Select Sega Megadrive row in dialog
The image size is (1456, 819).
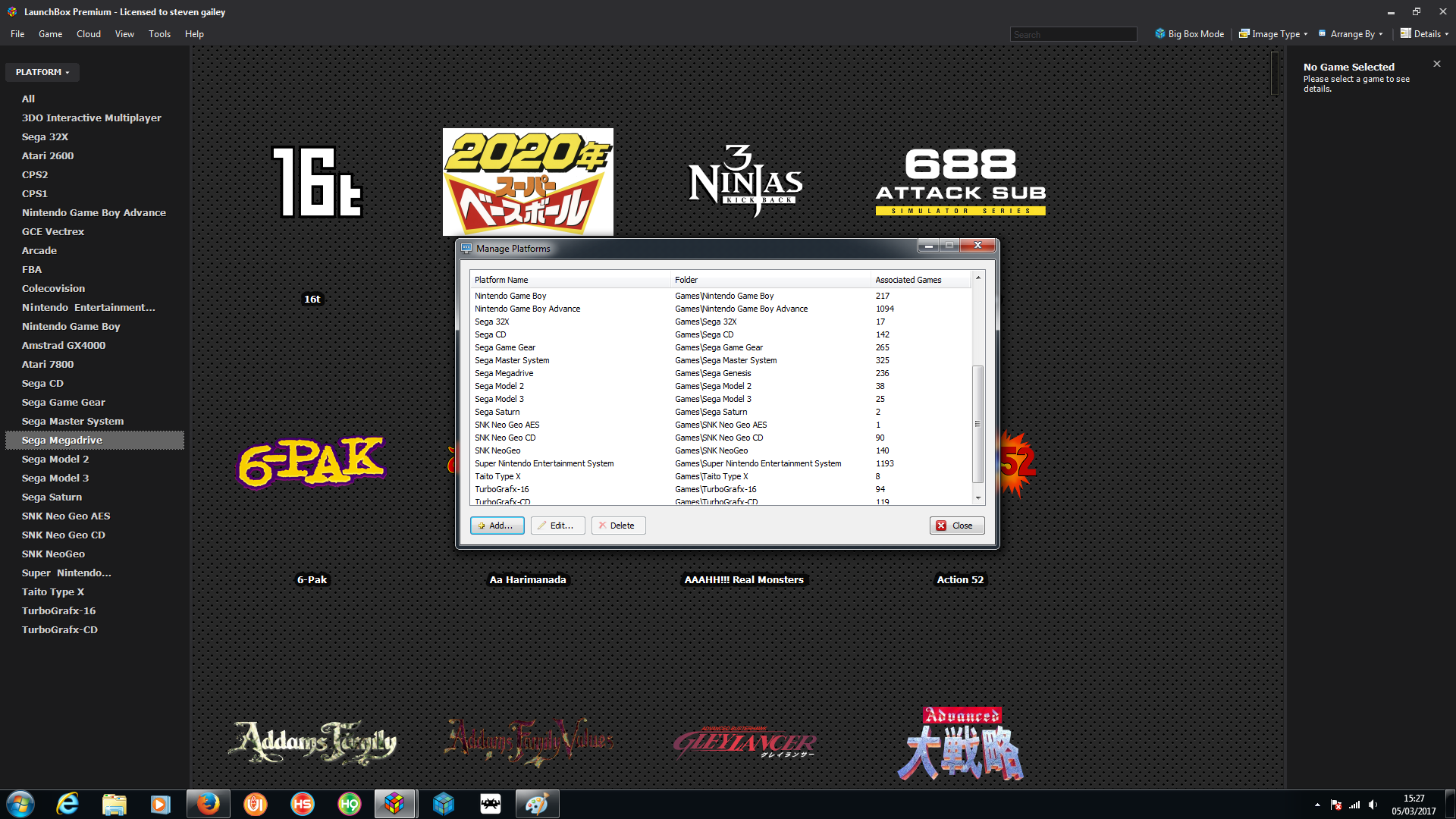pyautogui.click(x=720, y=373)
